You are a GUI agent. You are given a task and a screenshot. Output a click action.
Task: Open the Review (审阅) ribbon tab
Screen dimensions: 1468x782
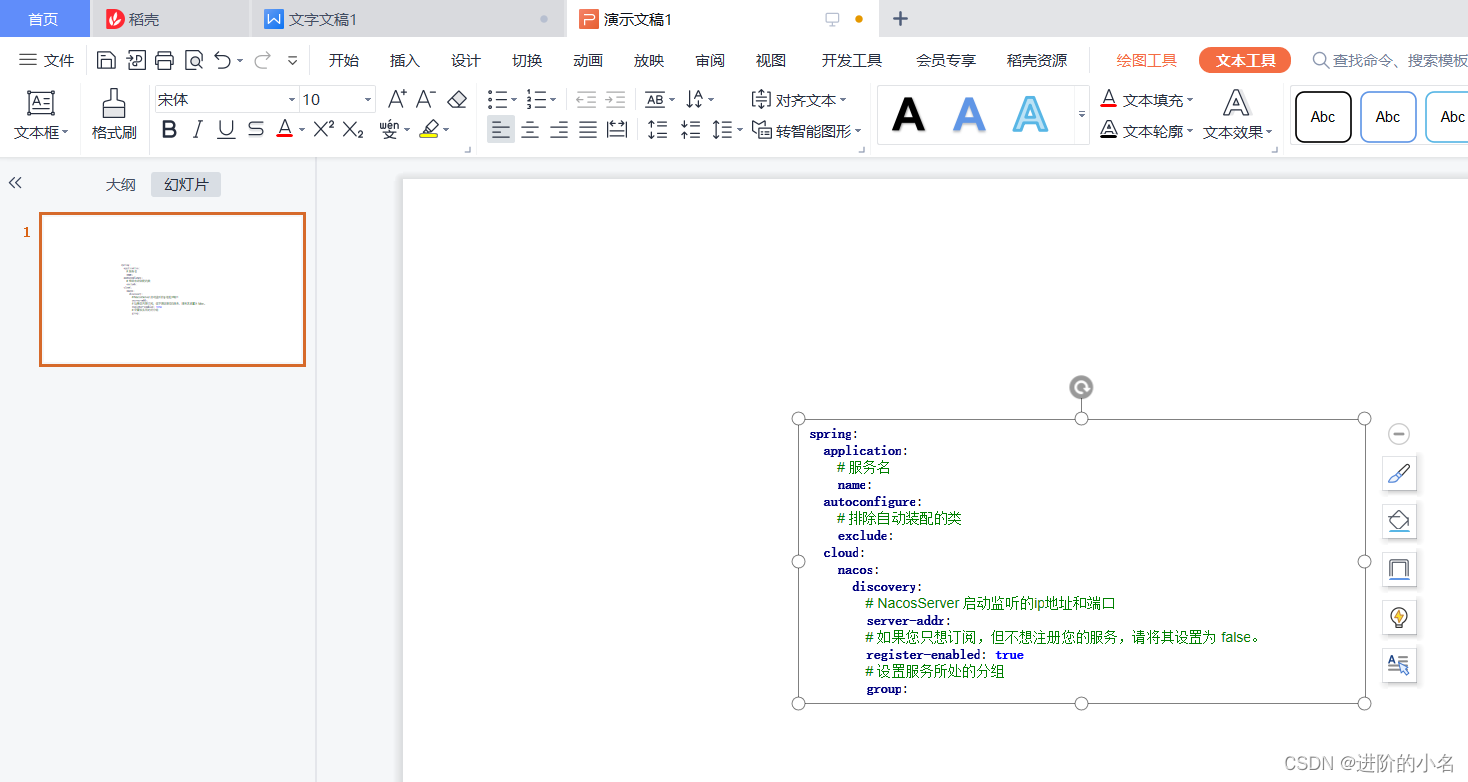[x=709, y=60]
